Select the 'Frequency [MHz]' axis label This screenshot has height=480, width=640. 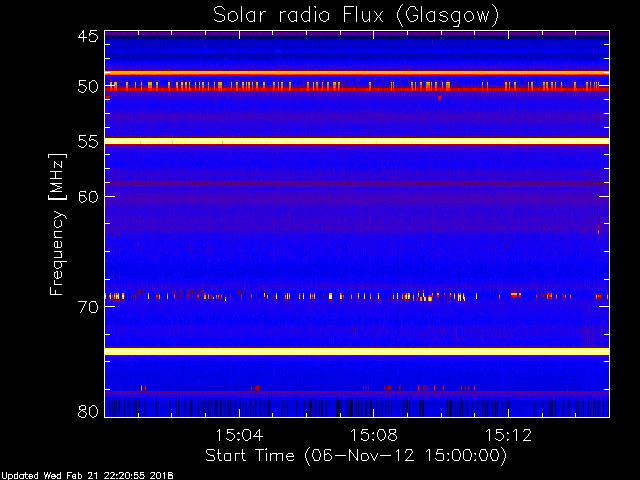pos(57,224)
